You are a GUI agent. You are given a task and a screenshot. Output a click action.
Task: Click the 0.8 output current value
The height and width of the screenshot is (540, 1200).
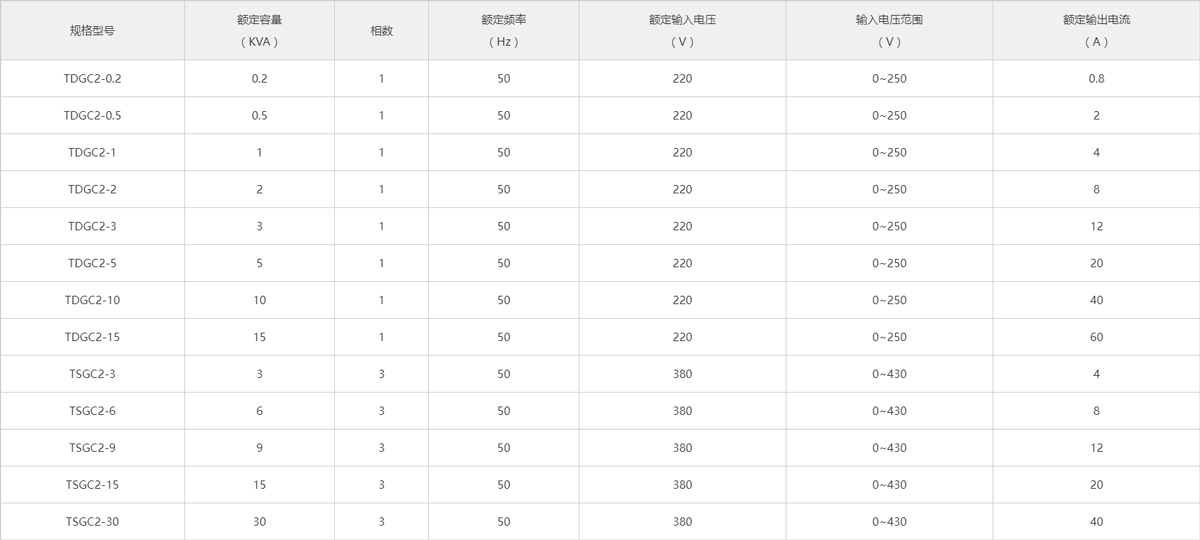1096,78
